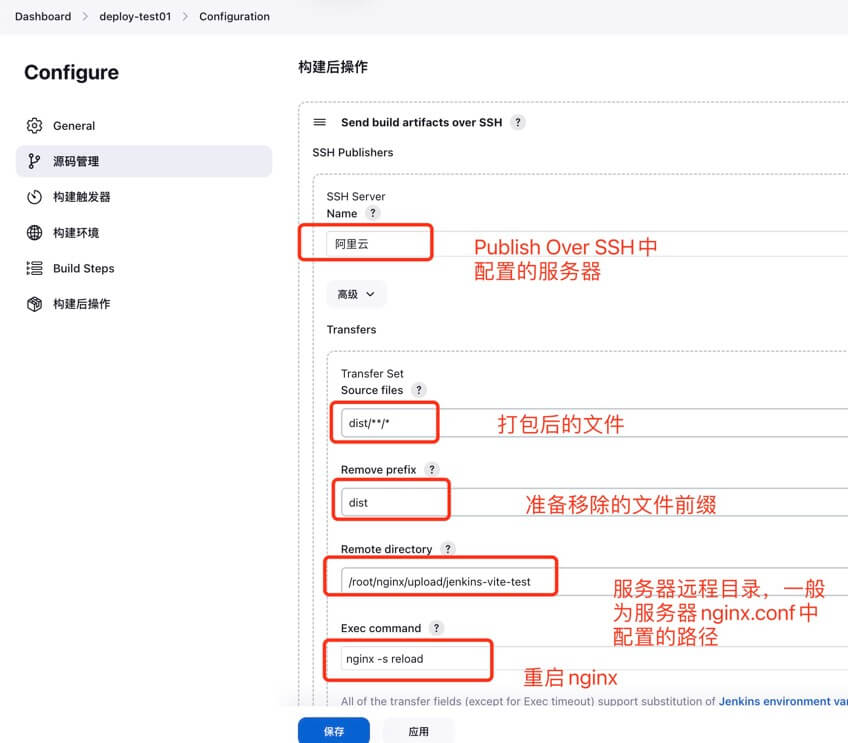This screenshot has width=848, height=743.
Task: Click the 应用 apply button
Action: [418, 731]
